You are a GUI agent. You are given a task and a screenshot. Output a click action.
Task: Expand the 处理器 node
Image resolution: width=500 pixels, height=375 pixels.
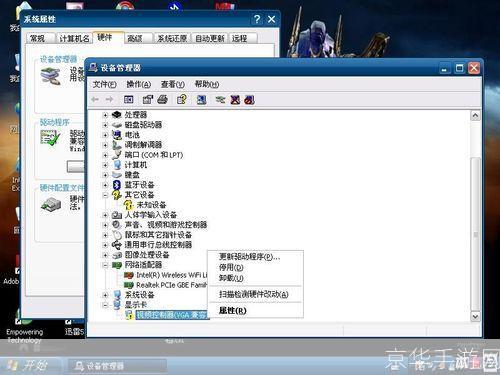point(105,115)
